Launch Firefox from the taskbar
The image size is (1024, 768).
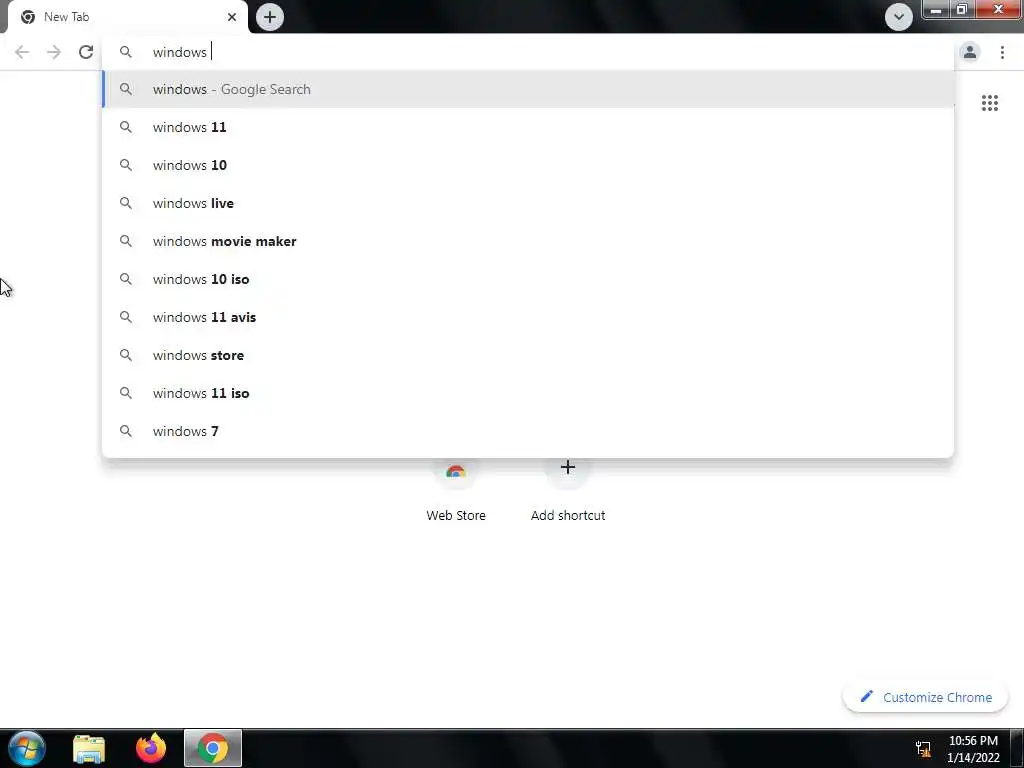[151, 748]
